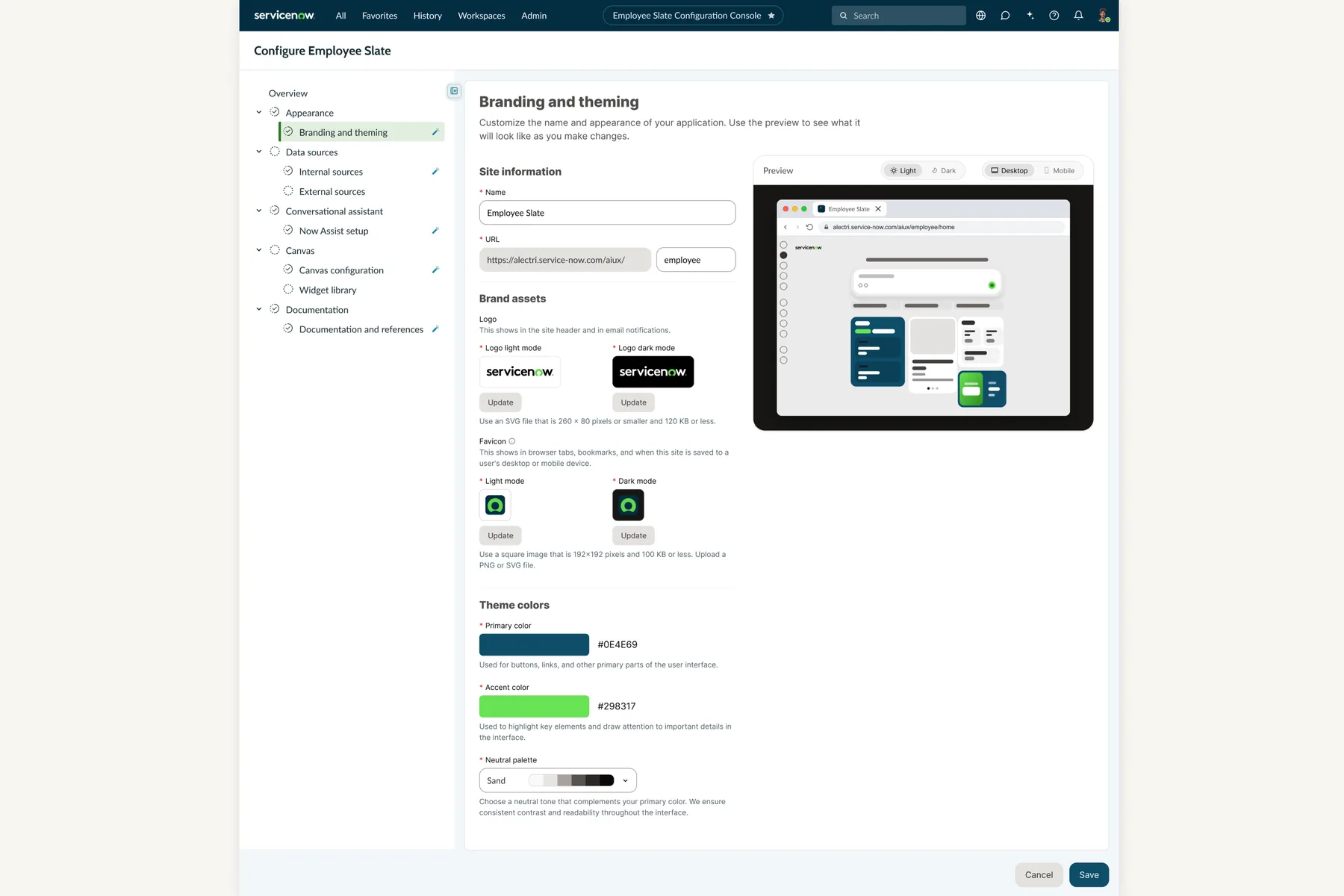Update the dark mode favicon
The image size is (1344, 896).
coord(634,535)
